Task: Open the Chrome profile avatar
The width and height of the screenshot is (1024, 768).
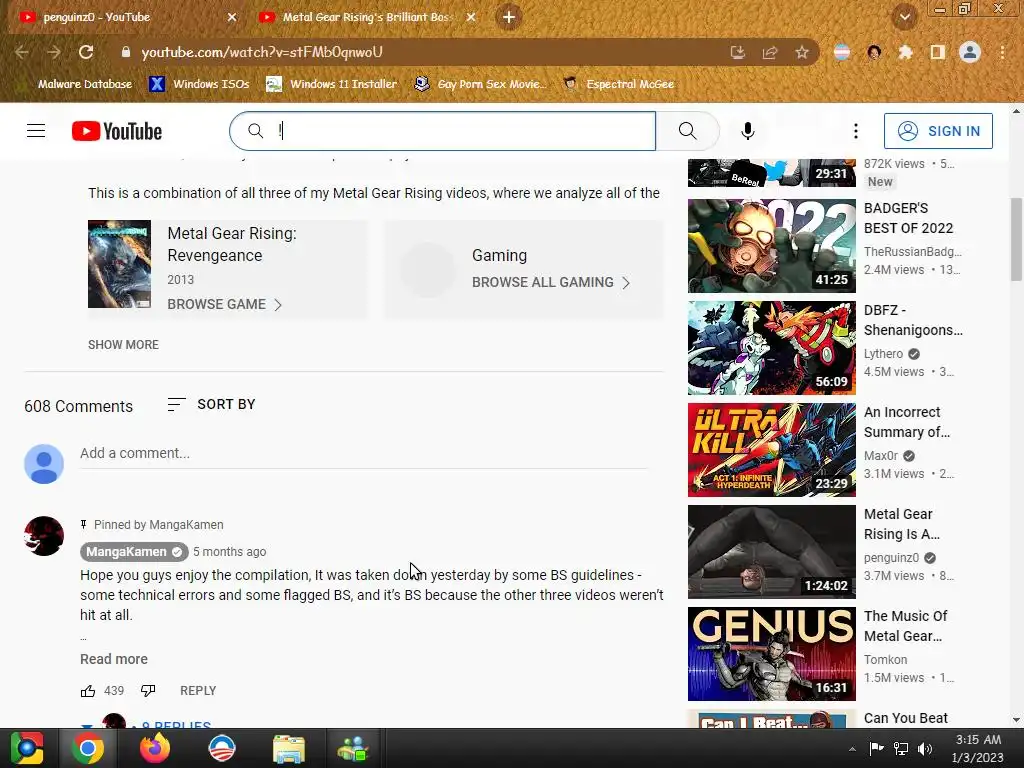Action: (970, 52)
